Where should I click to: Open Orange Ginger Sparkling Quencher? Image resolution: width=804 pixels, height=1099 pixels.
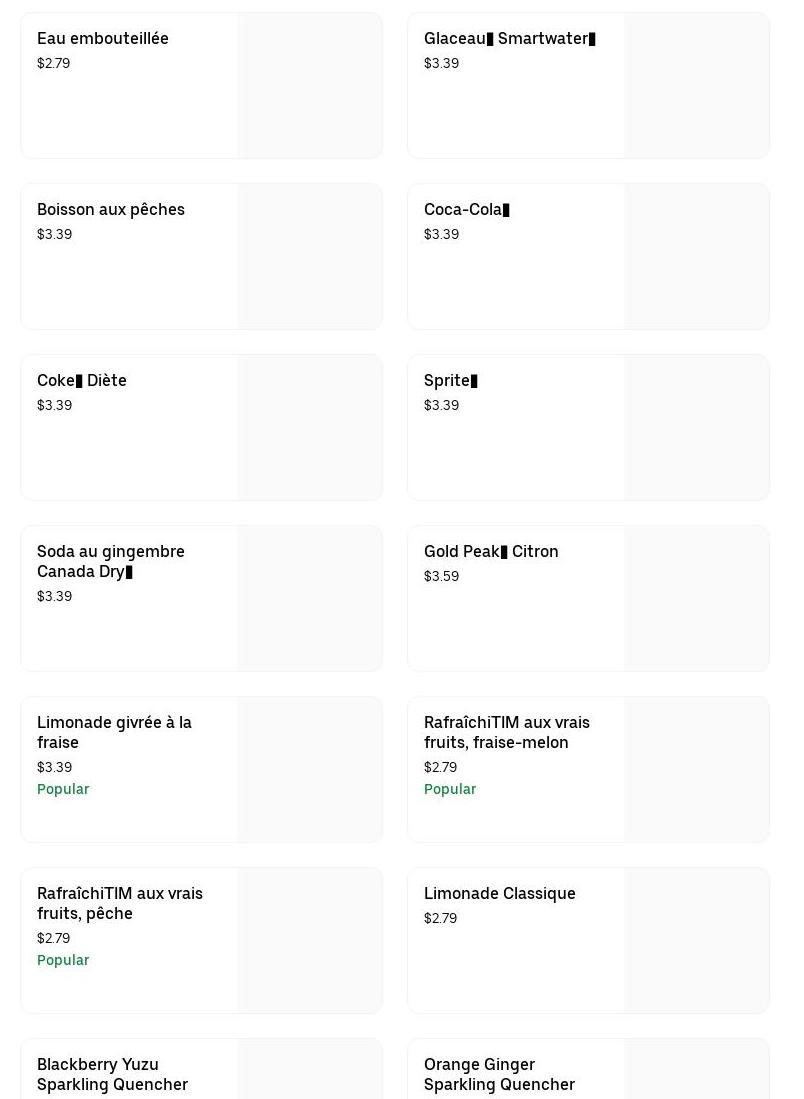click(499, 1075)
